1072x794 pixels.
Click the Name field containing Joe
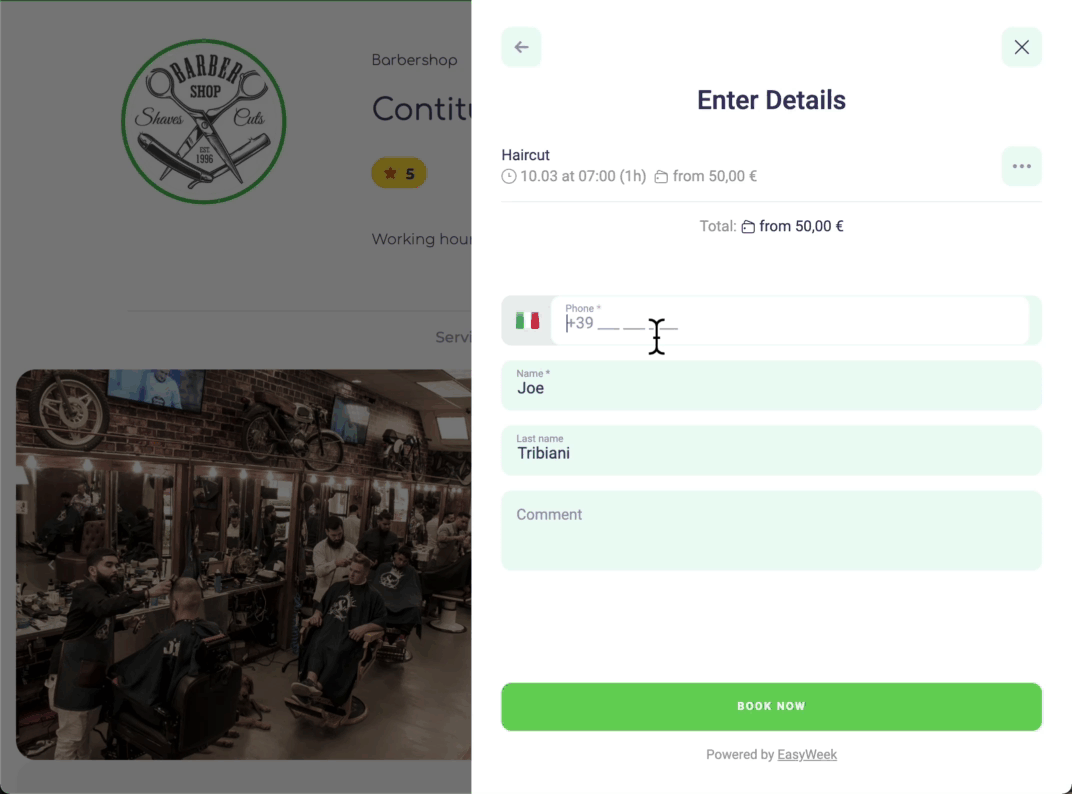(x=771, y=386)
